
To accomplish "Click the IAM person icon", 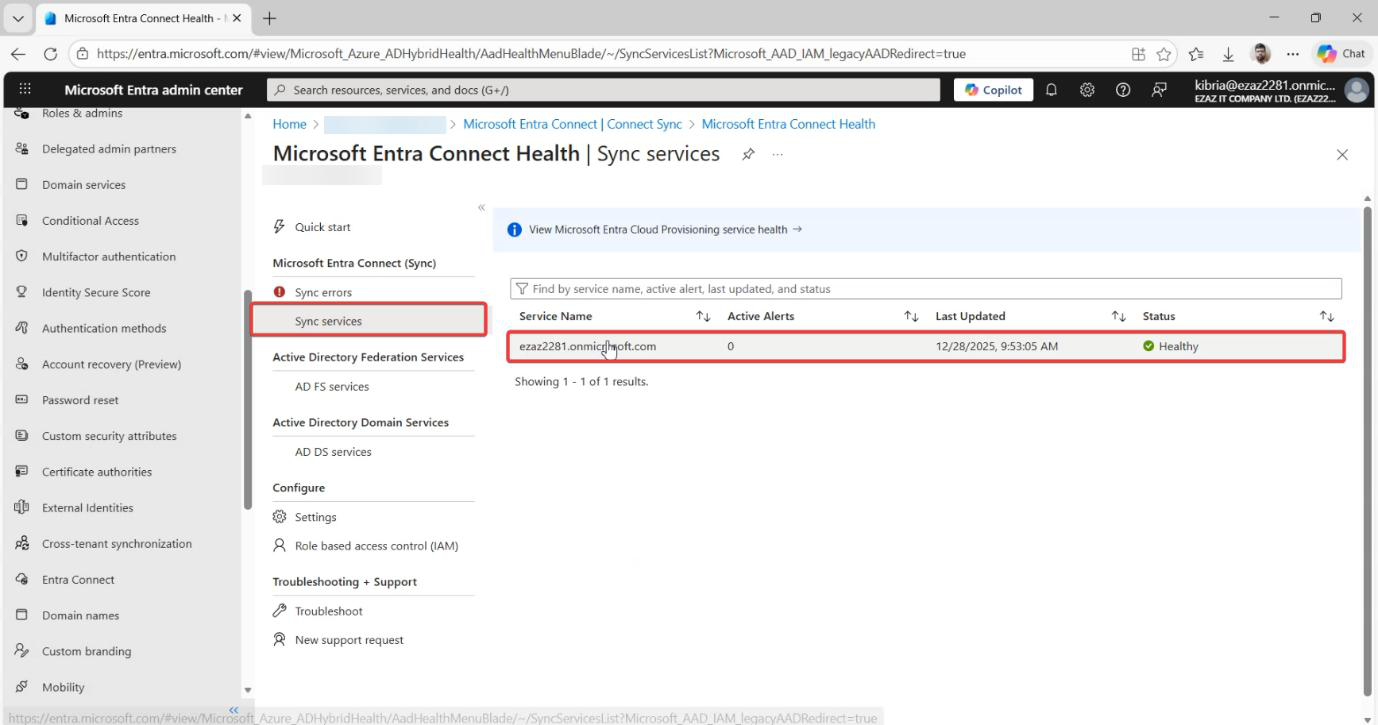I will click(279, 546).
